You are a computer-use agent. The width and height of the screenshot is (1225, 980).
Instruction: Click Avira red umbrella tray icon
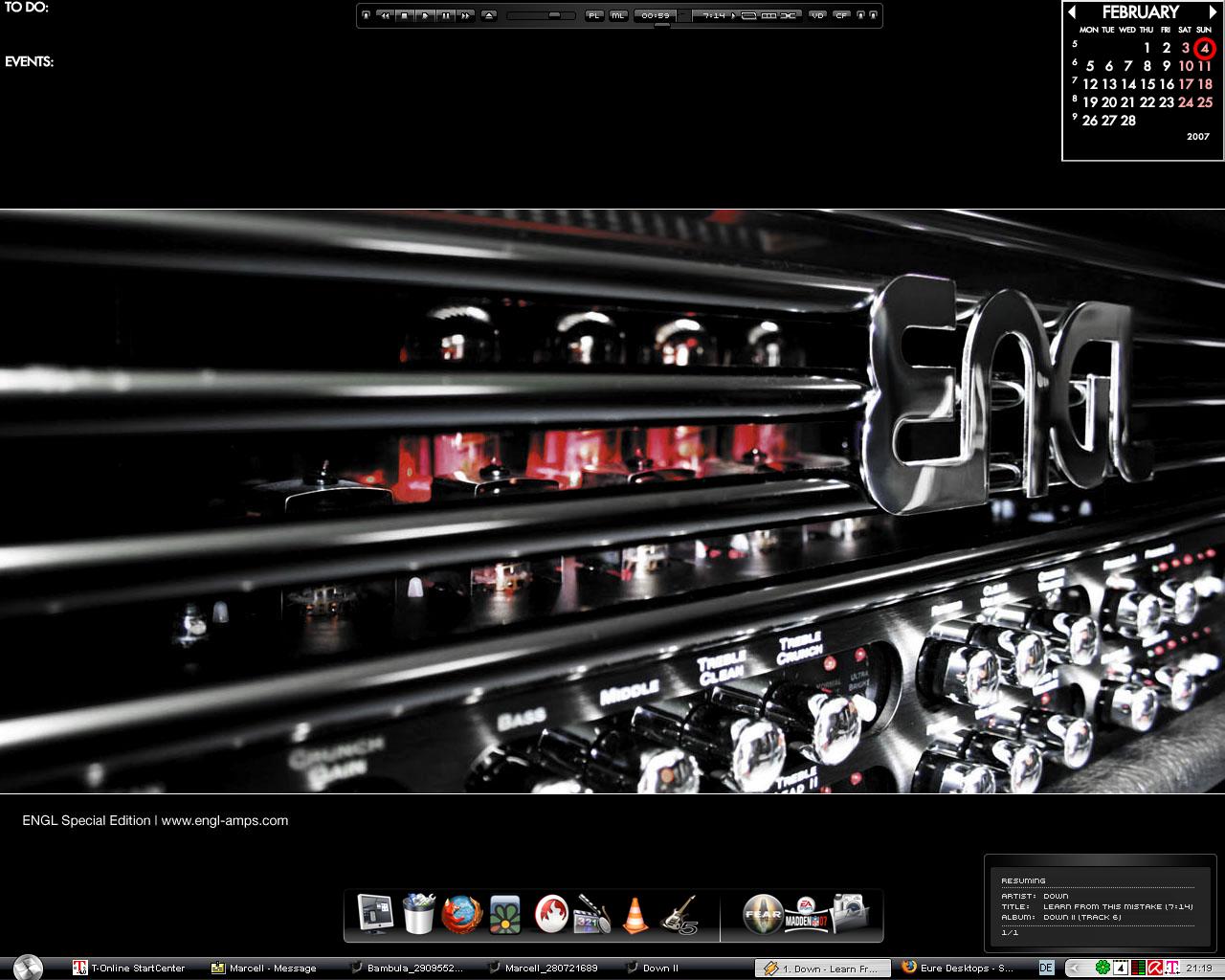(1155, 968)
